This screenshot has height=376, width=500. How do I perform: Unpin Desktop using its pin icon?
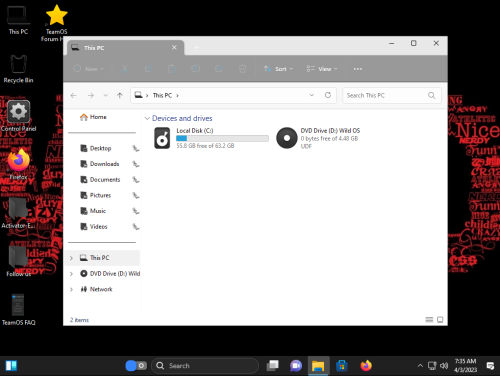click(x=136, y=148)
